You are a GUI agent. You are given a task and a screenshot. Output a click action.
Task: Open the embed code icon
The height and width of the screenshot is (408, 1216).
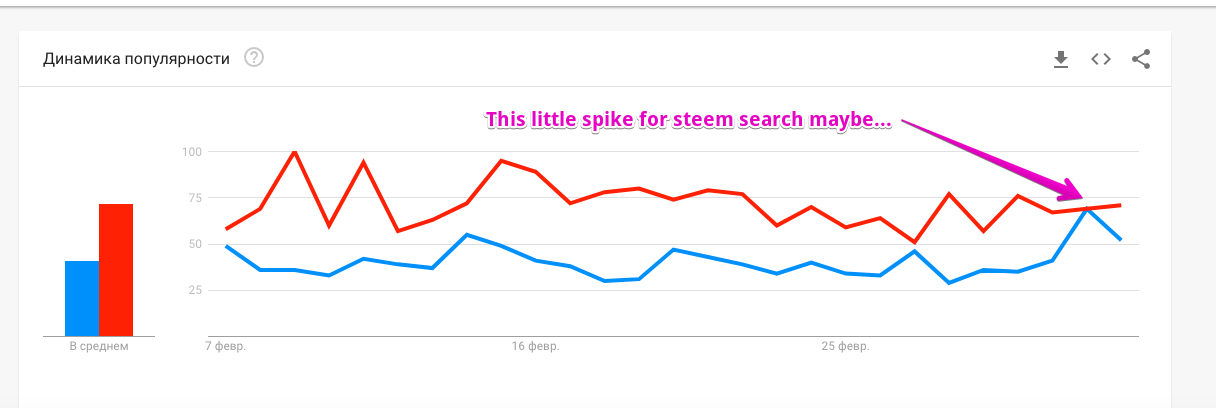(x=1101, y=59)
